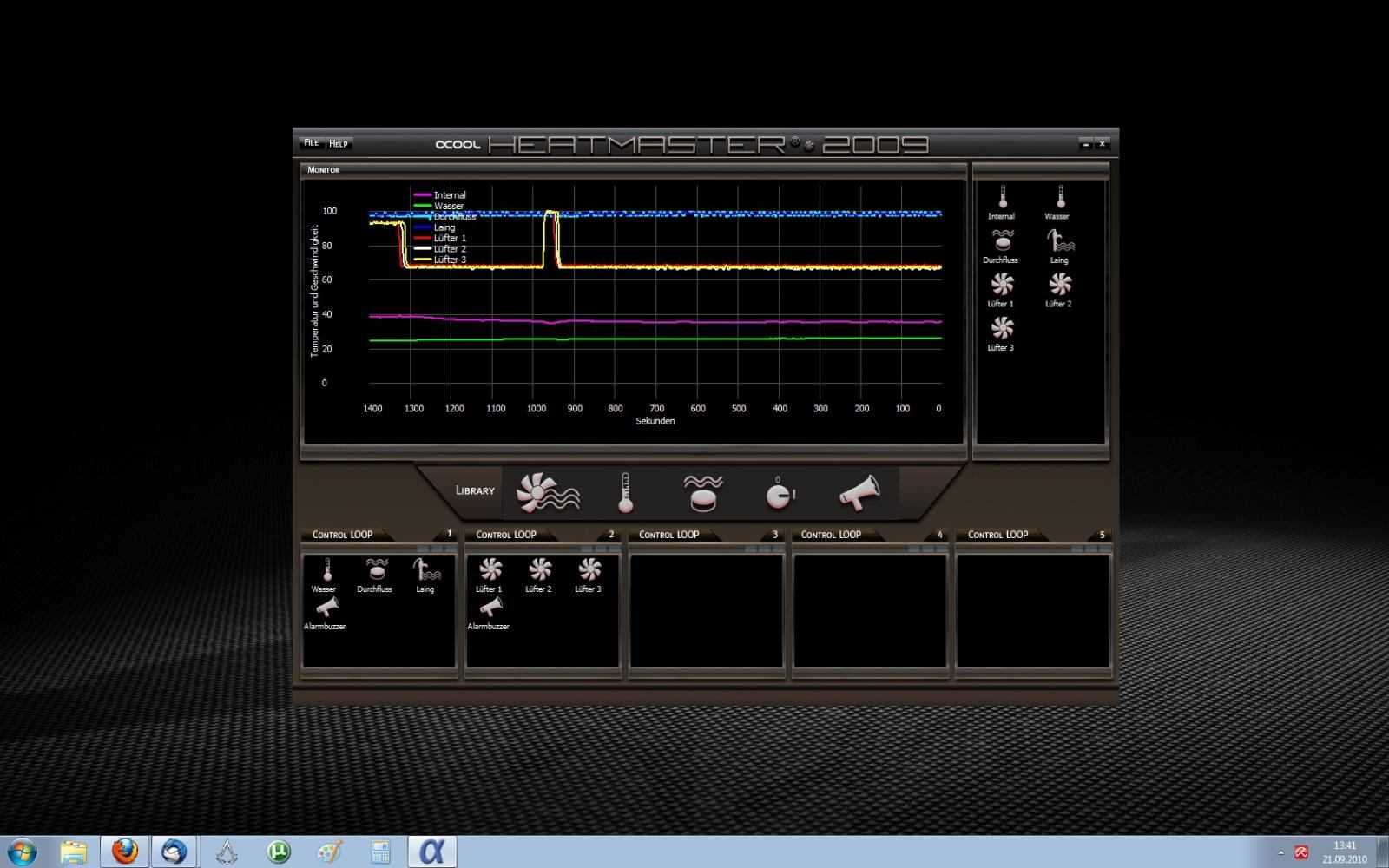Show hidden system tray icons
The height and width of the screenshot is (868, 1389).
tap(1280, 852)
